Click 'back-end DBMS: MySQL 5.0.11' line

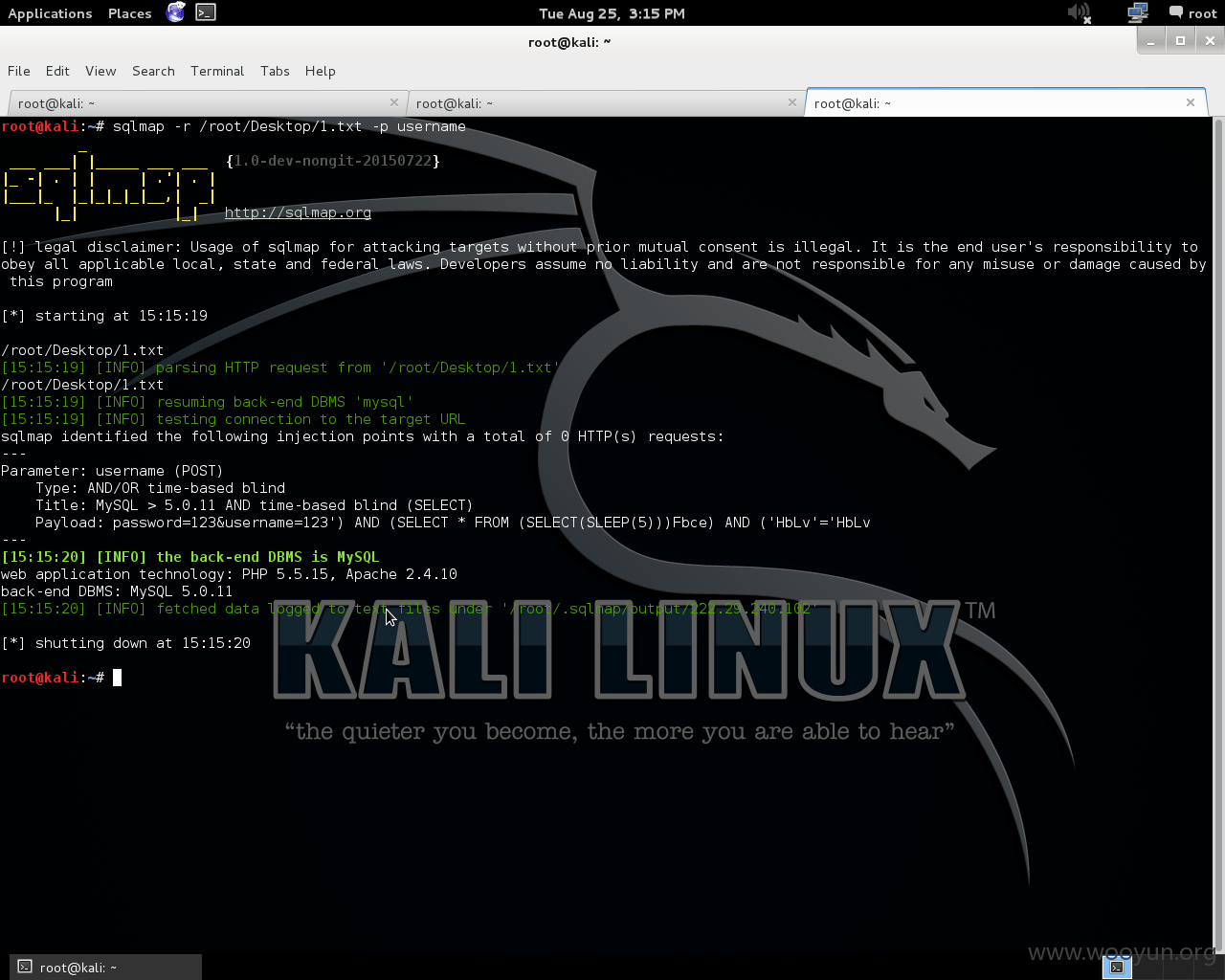(x=117, y=591)
